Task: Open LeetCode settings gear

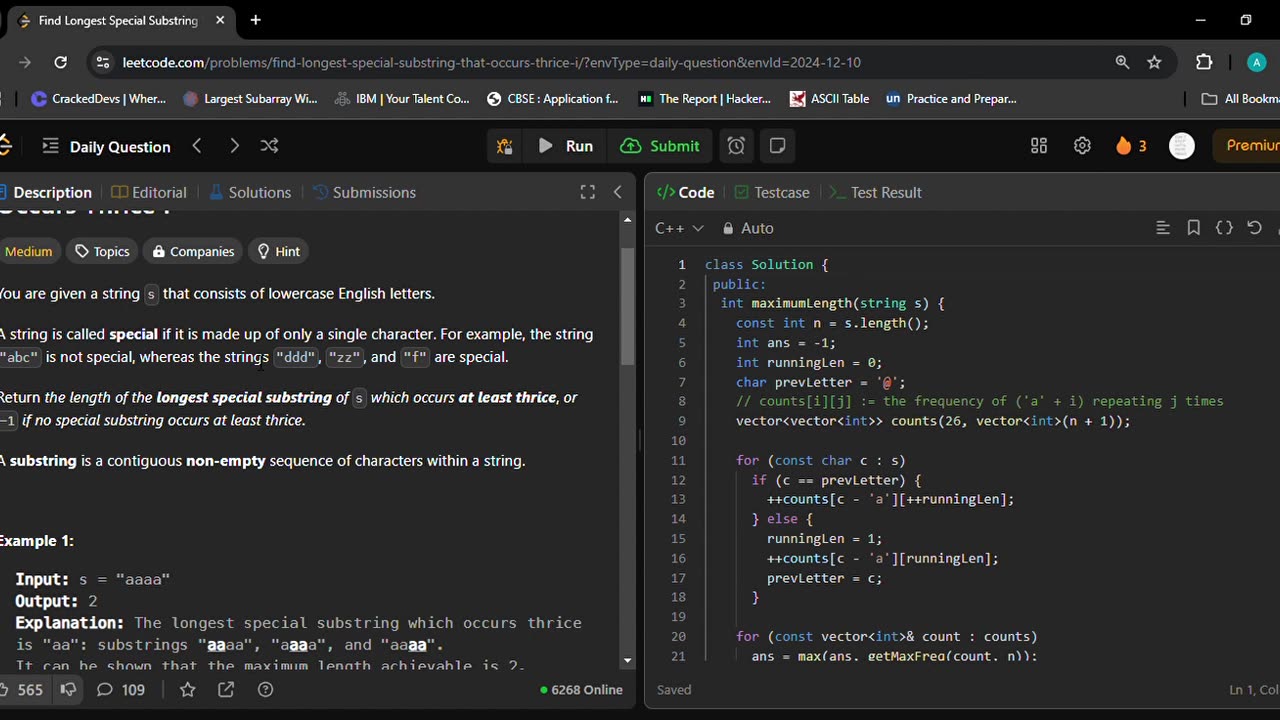Action: tap(1082, 146)
